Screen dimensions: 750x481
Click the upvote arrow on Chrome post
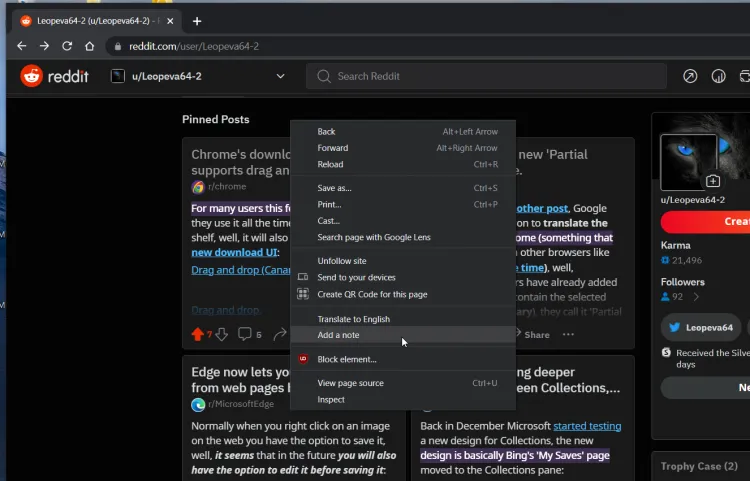(197, 334)
